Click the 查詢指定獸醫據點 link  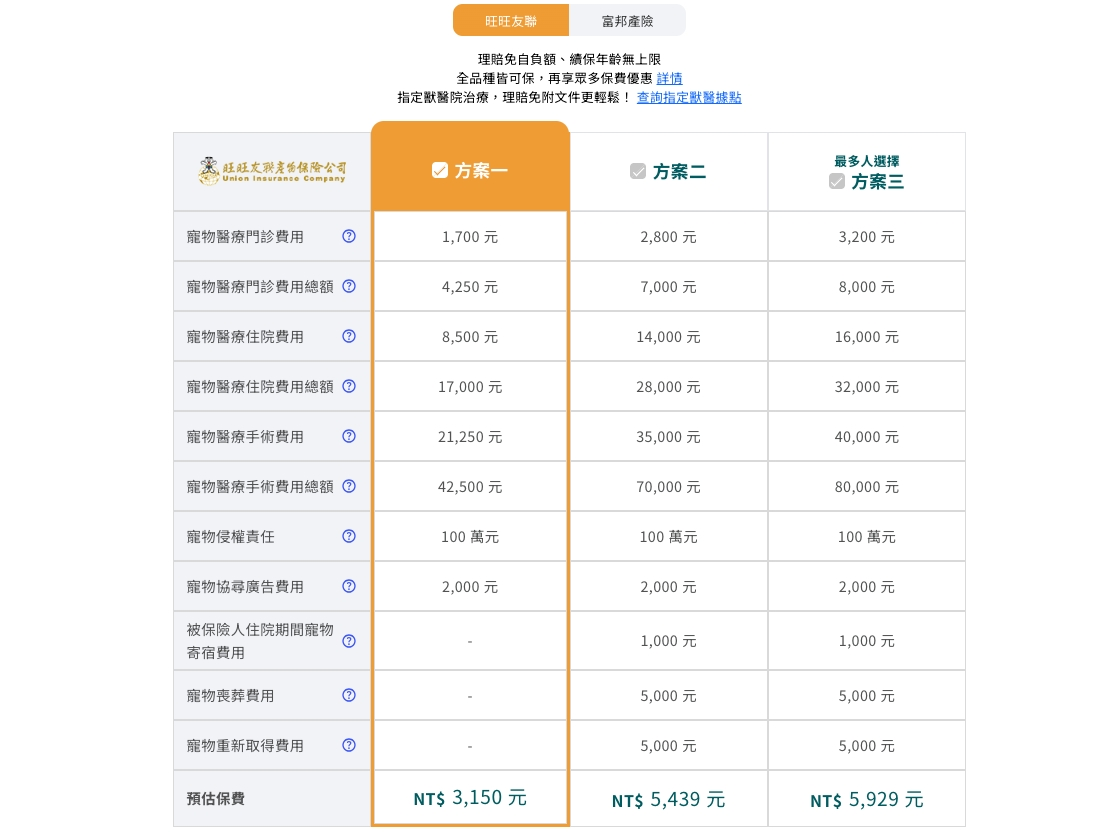point(689,97)
